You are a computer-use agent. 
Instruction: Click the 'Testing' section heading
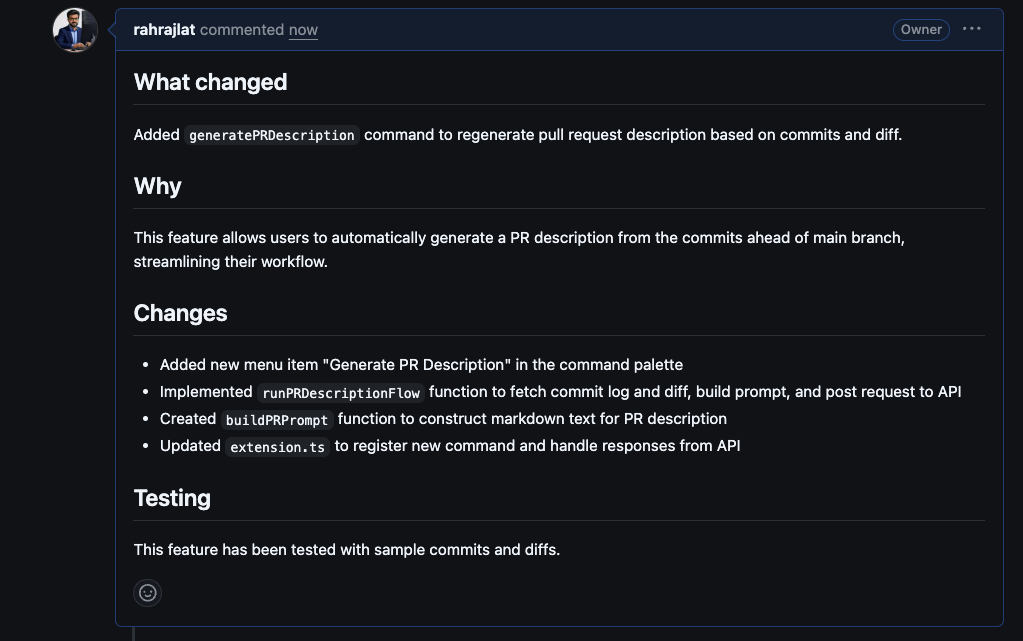point(172,497)
